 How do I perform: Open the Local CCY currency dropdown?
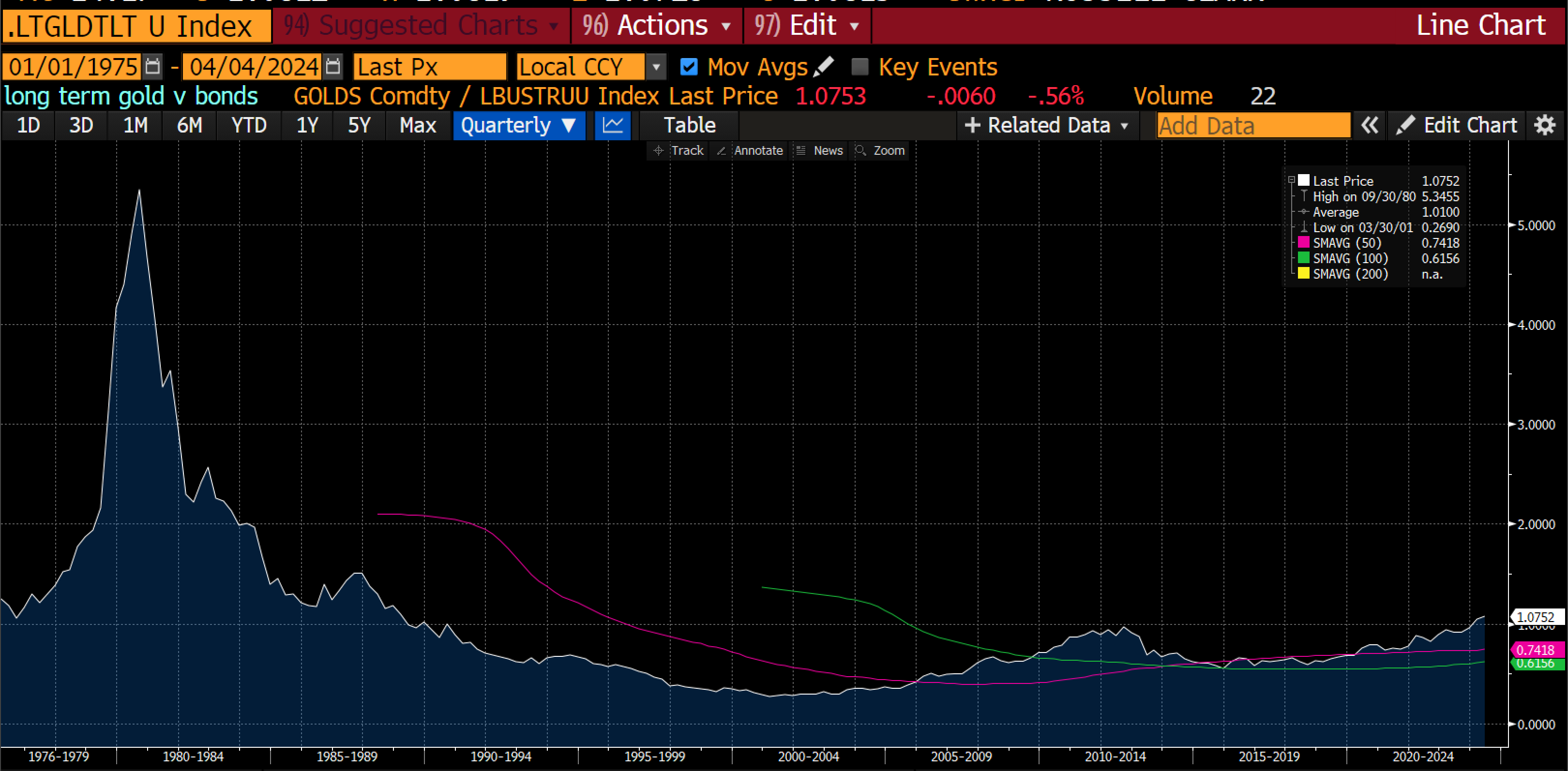(x=656, y=66)
